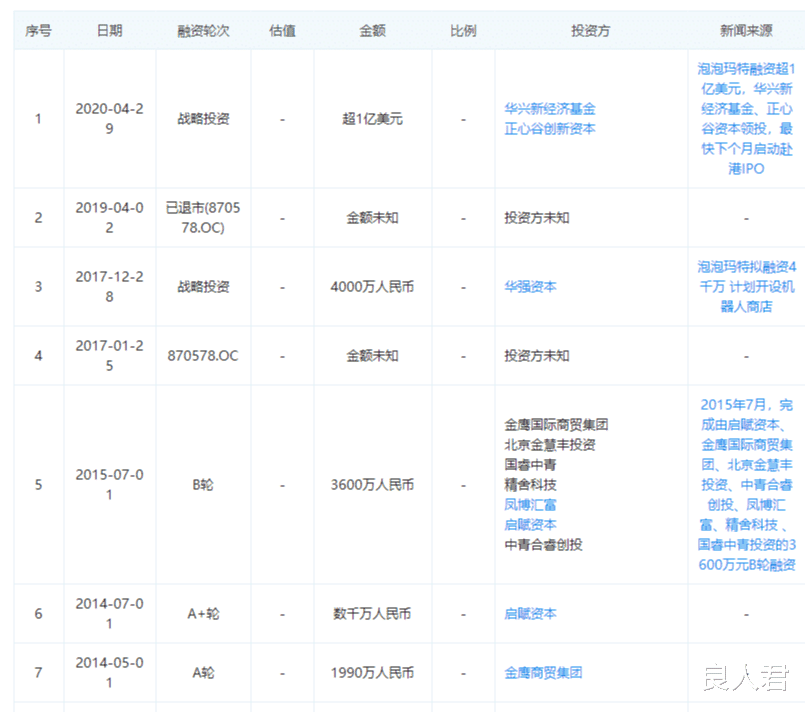The width and height of the screenshot is (805, 712).
Task: Click the 日期 column header
Action: click(109, 30)
